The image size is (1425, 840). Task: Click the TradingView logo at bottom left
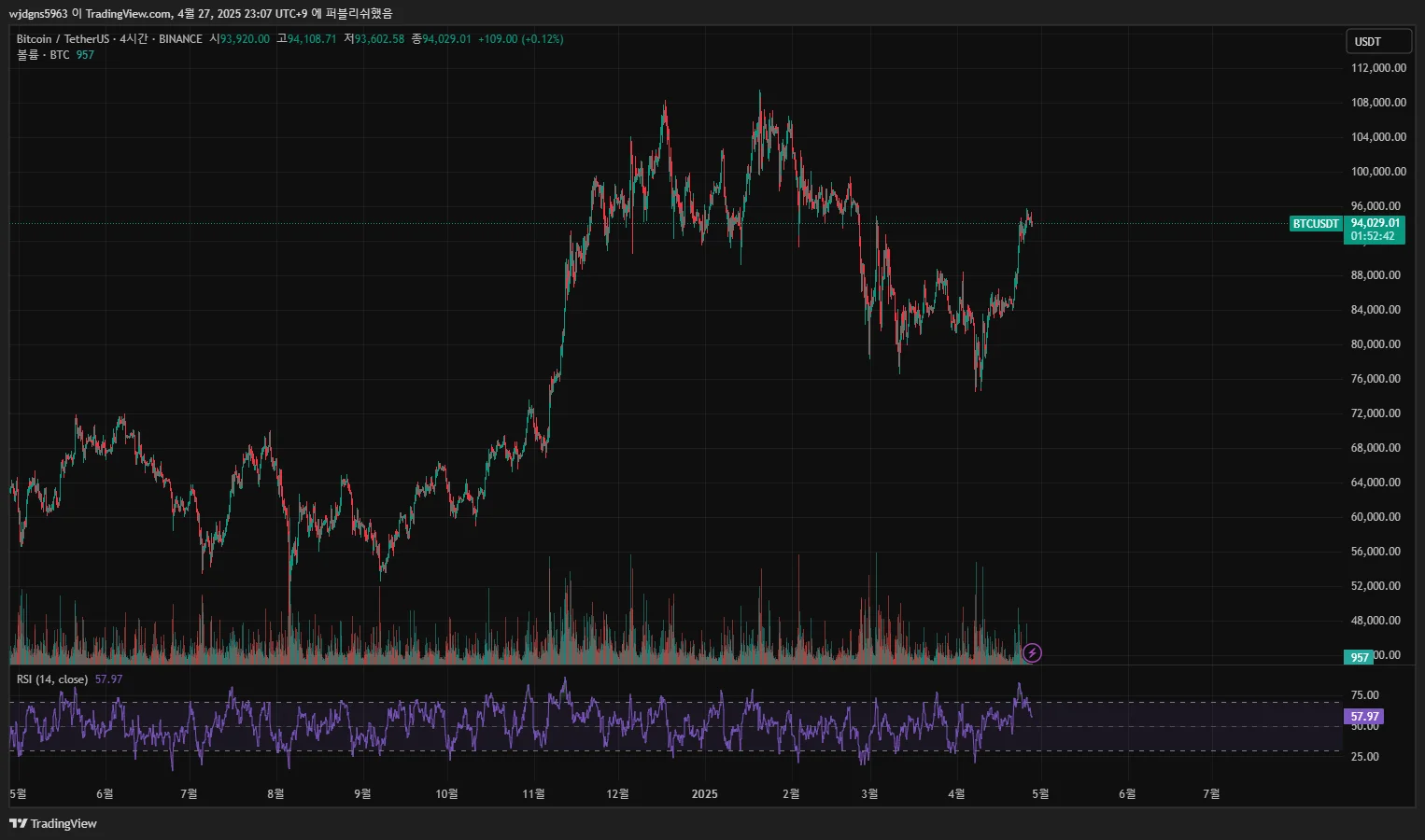click(53, 823)
